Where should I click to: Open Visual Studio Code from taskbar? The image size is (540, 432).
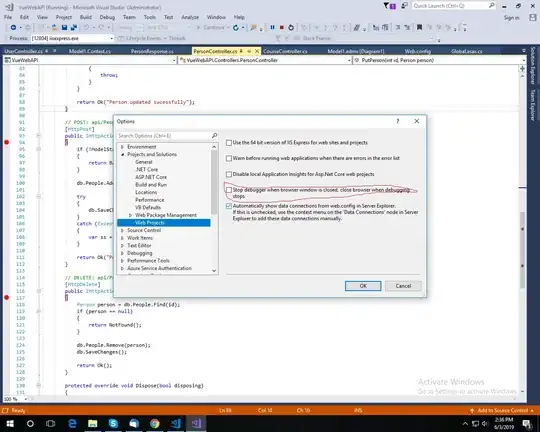(x=175, y=423)
